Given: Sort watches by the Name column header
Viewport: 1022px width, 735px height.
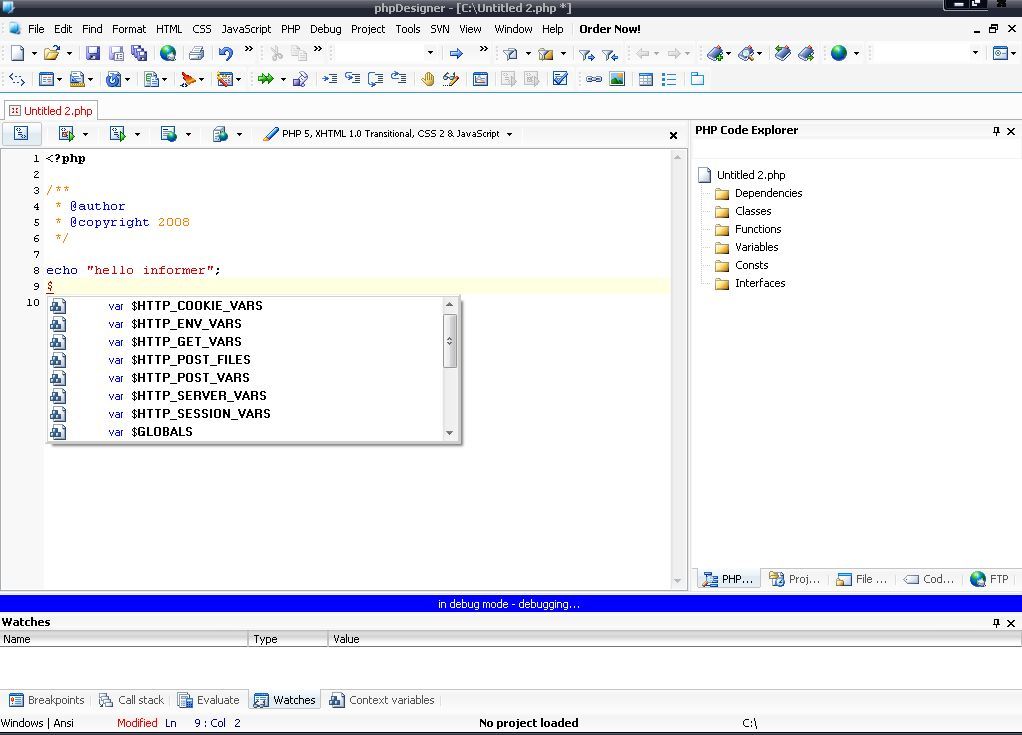Looking at the screenshot, I should tap(124, 639).
